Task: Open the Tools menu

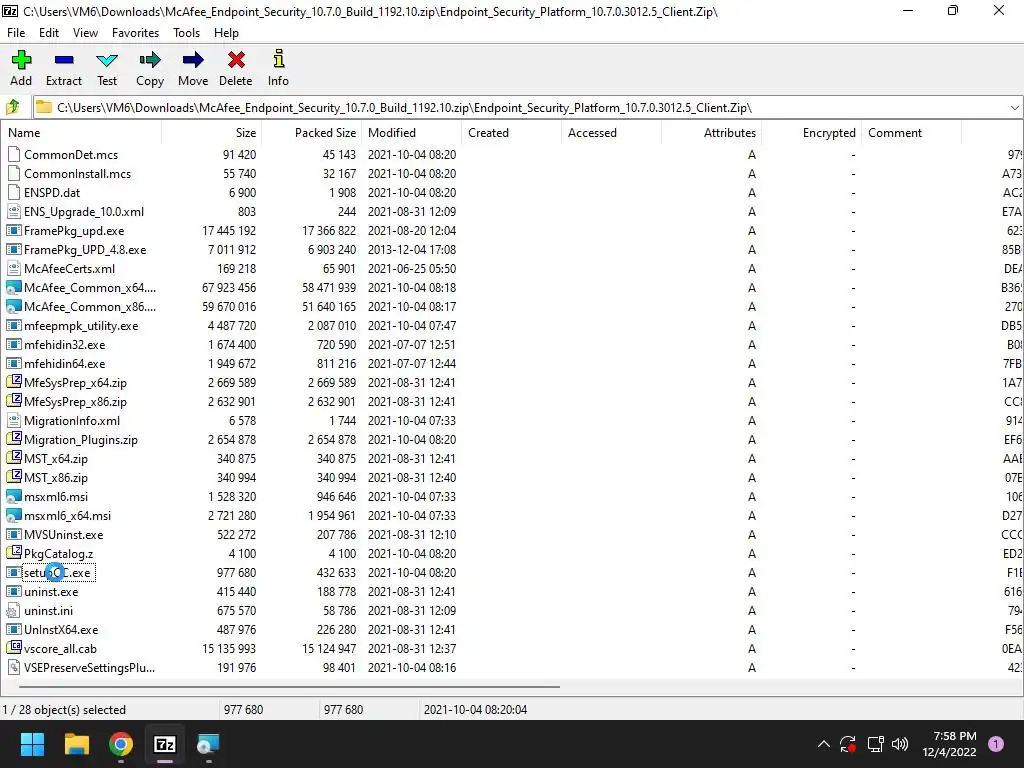Action: (x=186, y=33)
